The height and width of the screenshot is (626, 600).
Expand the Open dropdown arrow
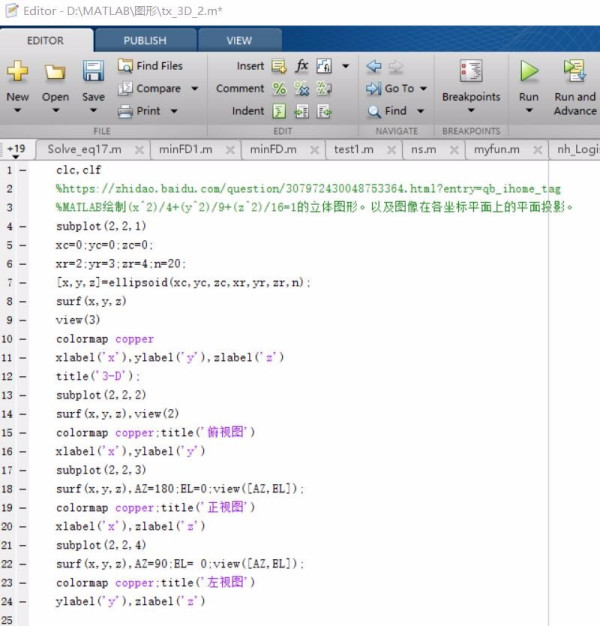(56, 111)
